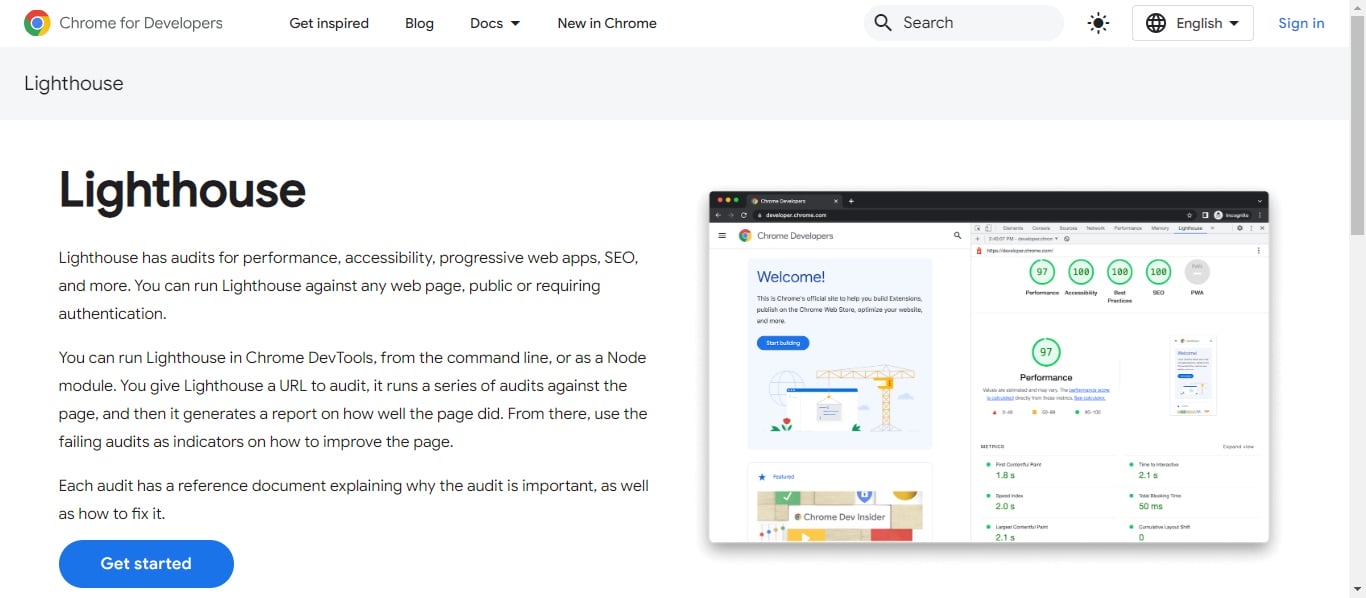Click into the Search field
Viewport: 1366px width, 598px height.
pyautogui.click(x=964, y=23)
